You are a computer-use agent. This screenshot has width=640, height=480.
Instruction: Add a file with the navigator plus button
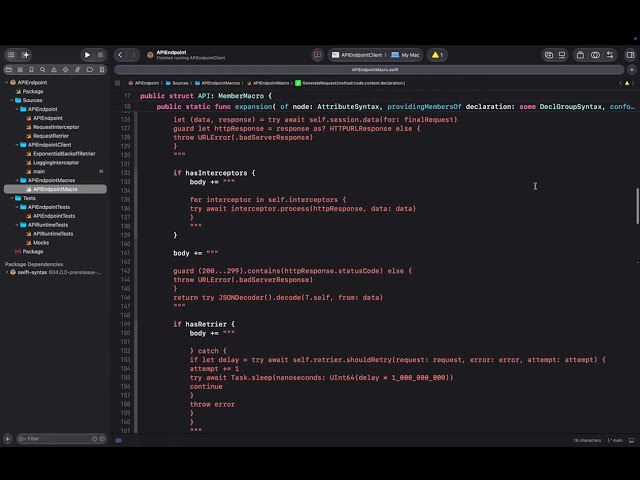(x=8, y=439)
